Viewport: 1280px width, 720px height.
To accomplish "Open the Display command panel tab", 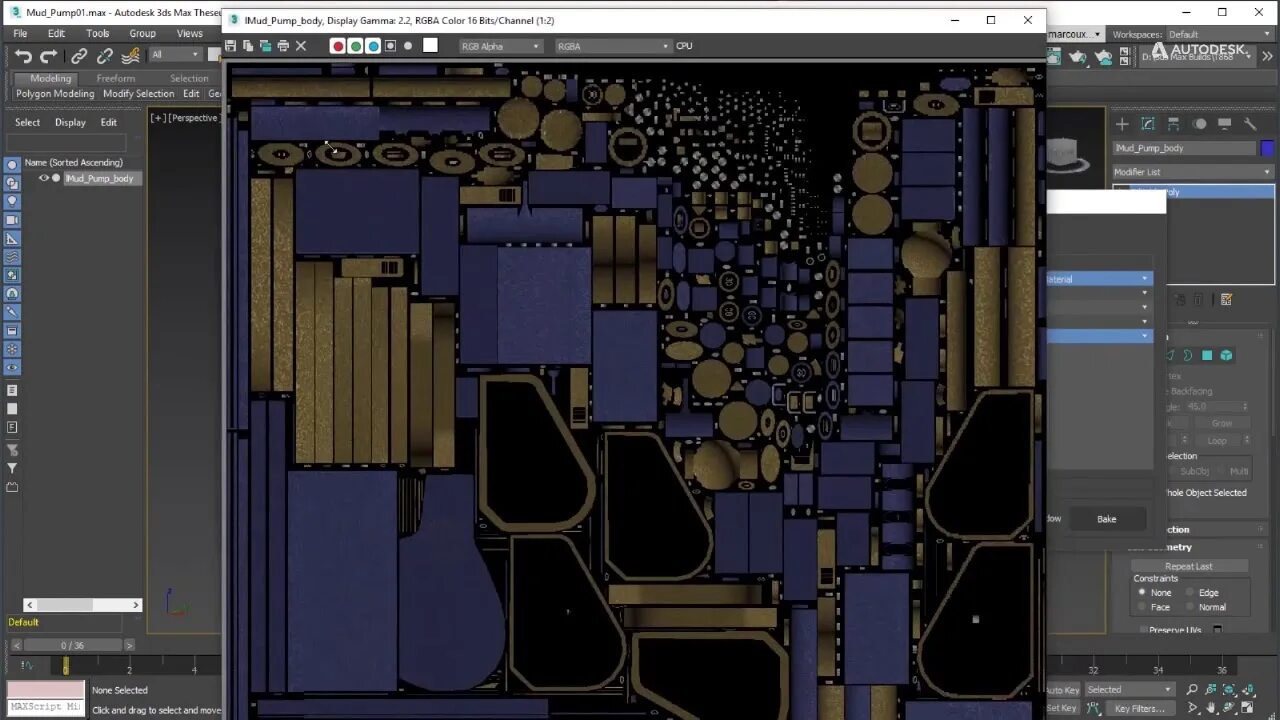I will pyautogui.click(x=1224, y=124).
